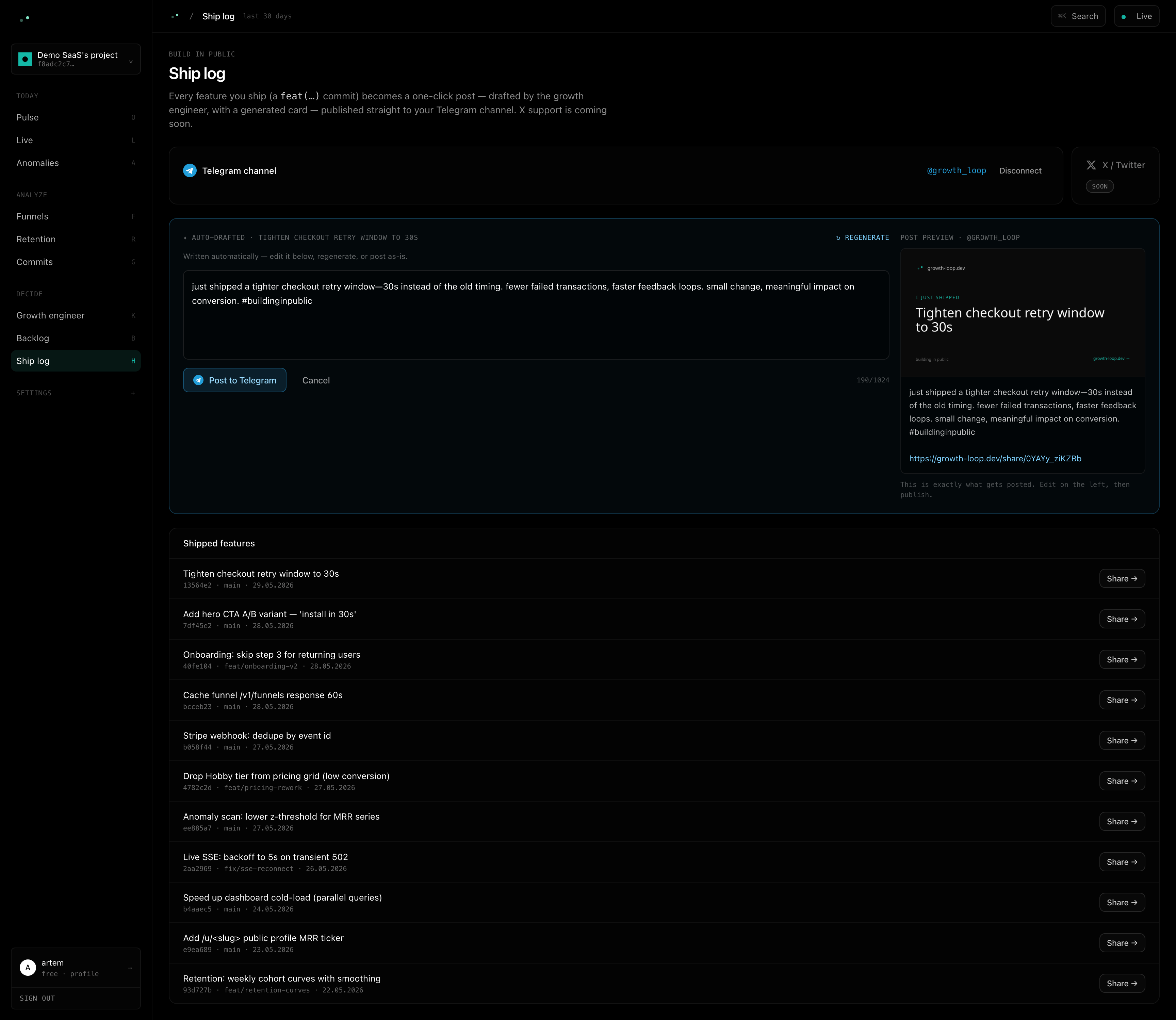Viewport: 1176px width, 1020px height.
Task: Click 'Retention: weekly cohort curves with smoothing' title
Action: coord(282,978)
